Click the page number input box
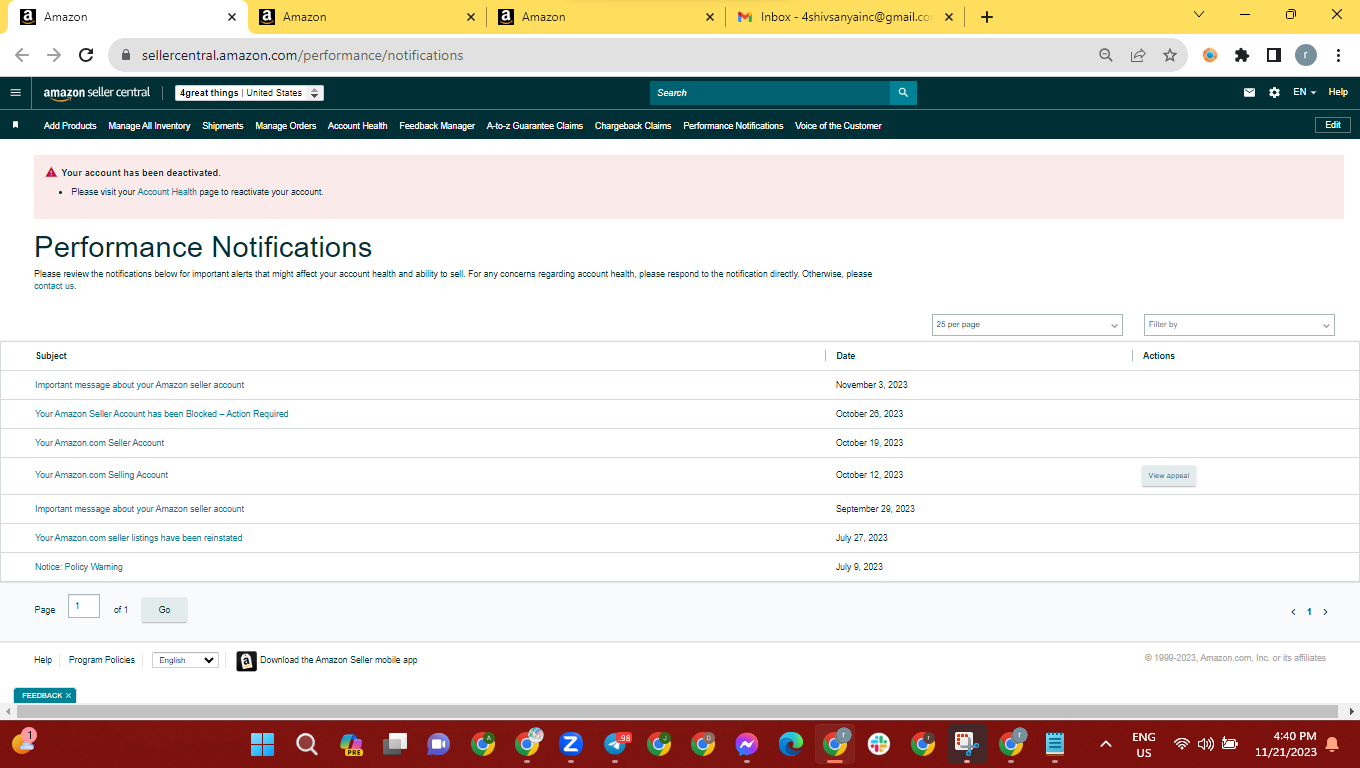The width and height of the screenshot is (1360, 768). pos(84,606)
